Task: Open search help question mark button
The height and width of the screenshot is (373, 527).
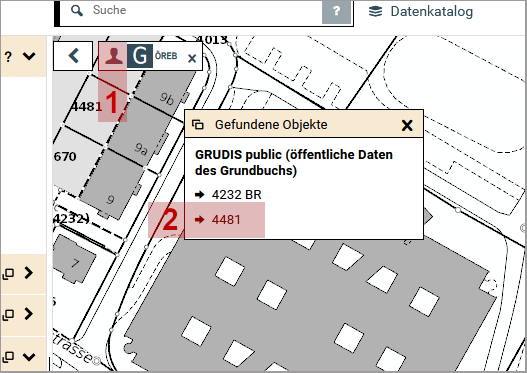Action: point(336,12)
